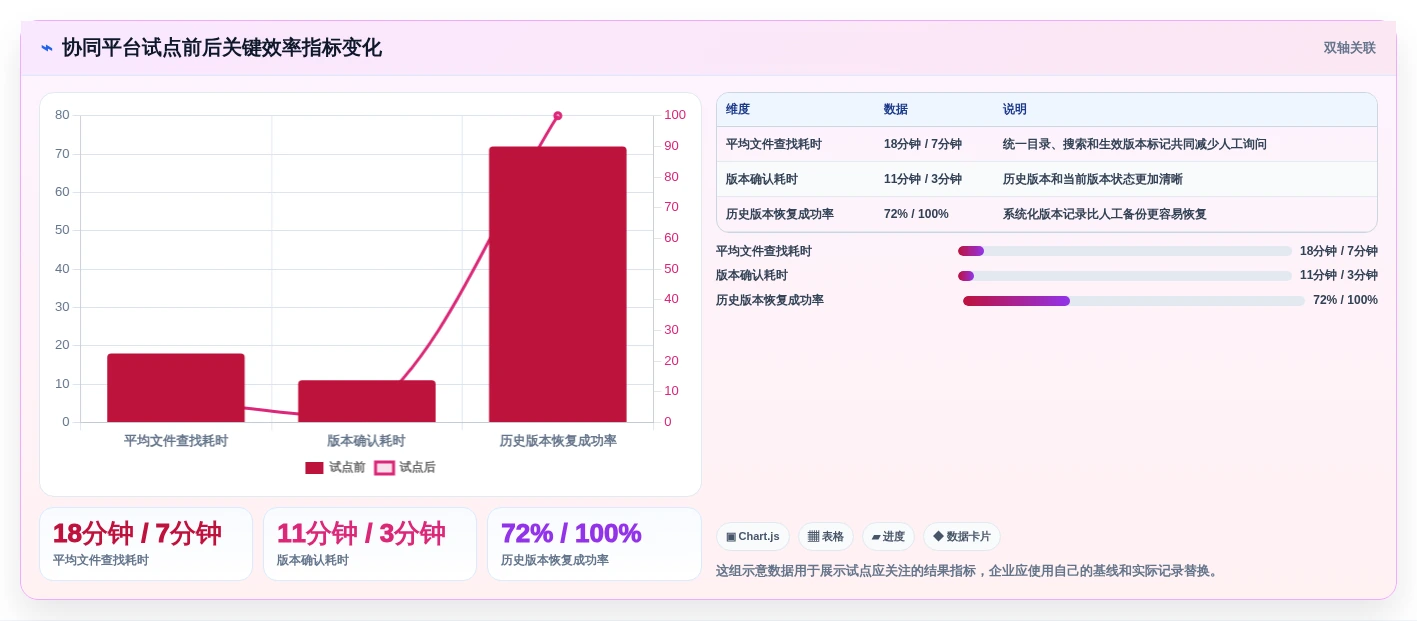Click the 版本确认耗时 bar in chart
Viewport: 1417px width, 621px height.
(367, 401)
